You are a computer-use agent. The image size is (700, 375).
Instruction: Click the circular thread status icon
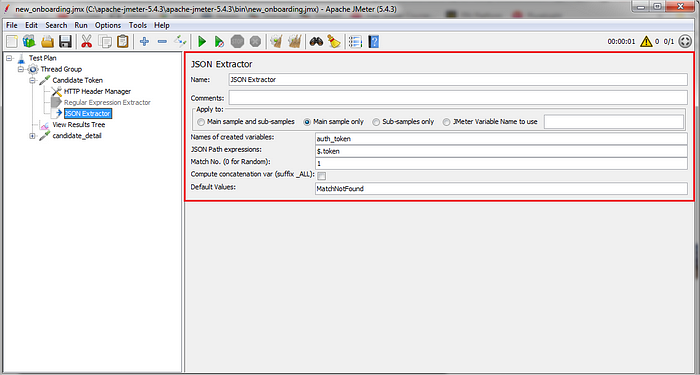coord(685,42)
